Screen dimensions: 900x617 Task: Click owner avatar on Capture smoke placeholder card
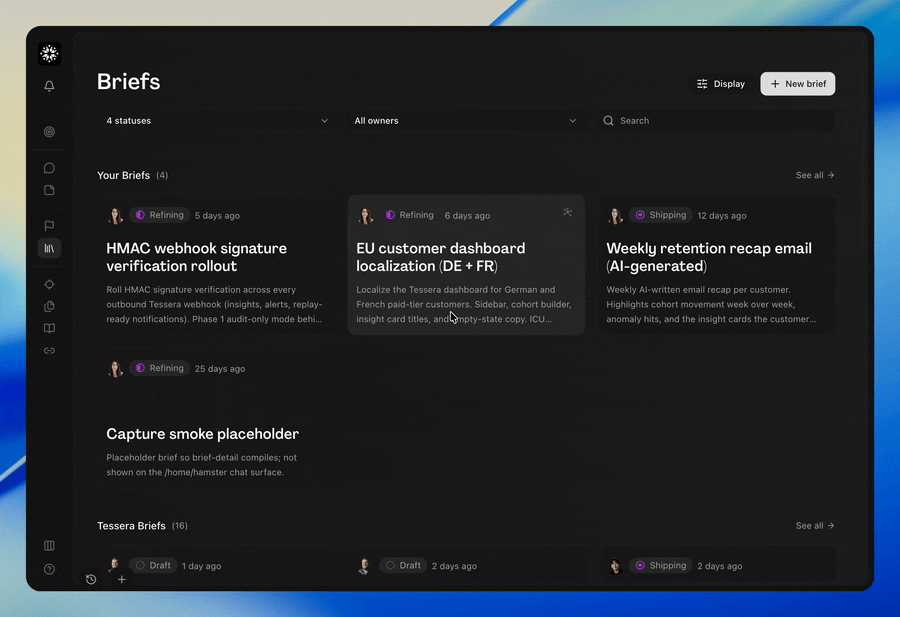click(x=115, y=369)
